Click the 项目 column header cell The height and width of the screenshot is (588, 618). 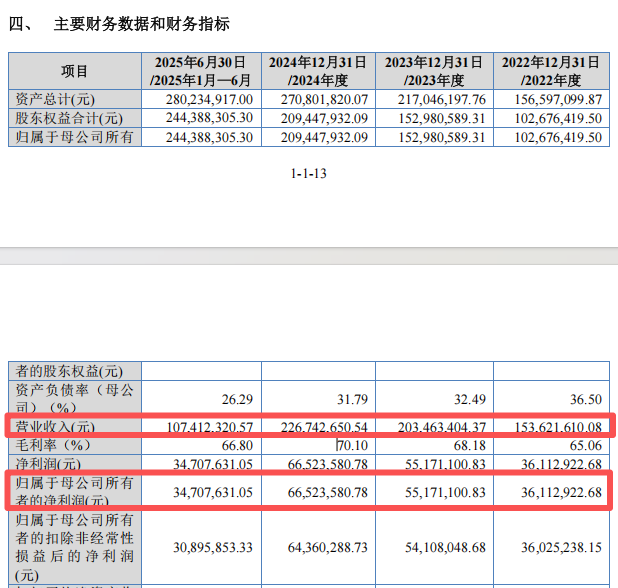[75, 71]
